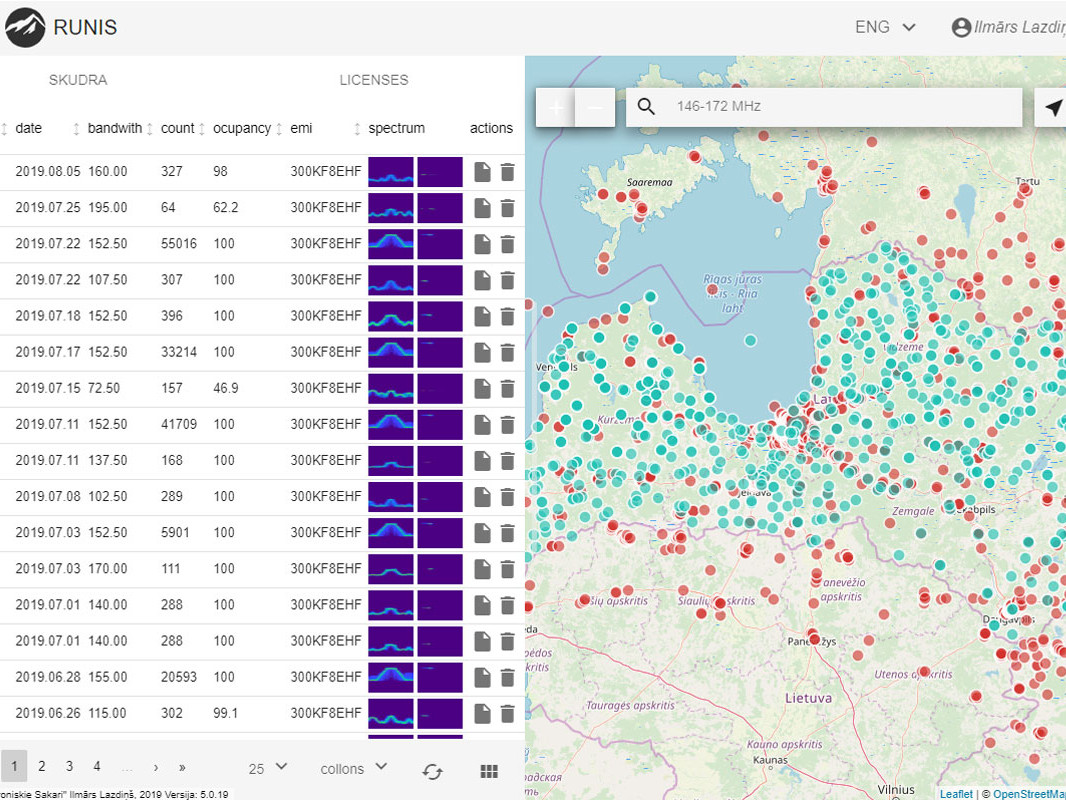Switch to the SKUDRA tab
1066x800 pixels.
78,80
